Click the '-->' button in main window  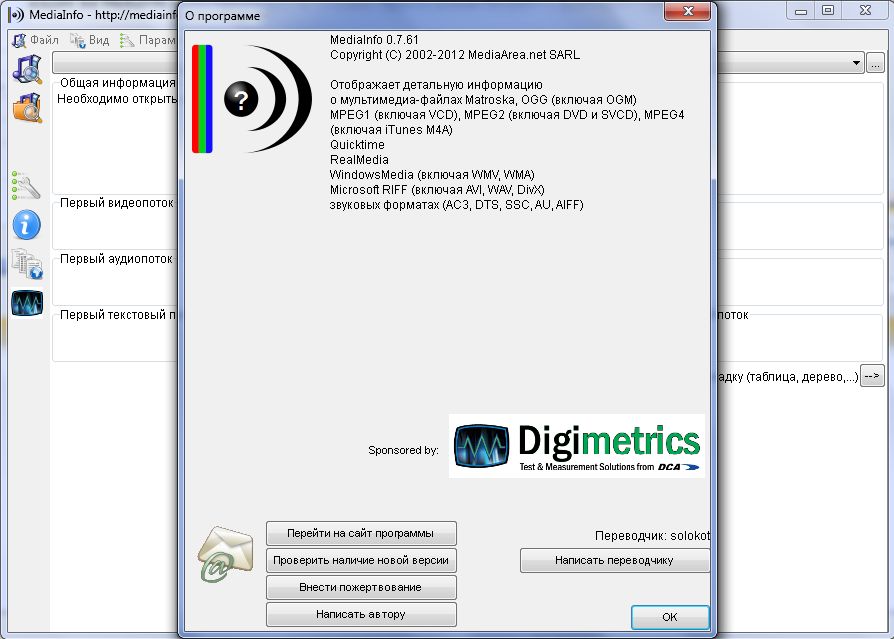872,376
